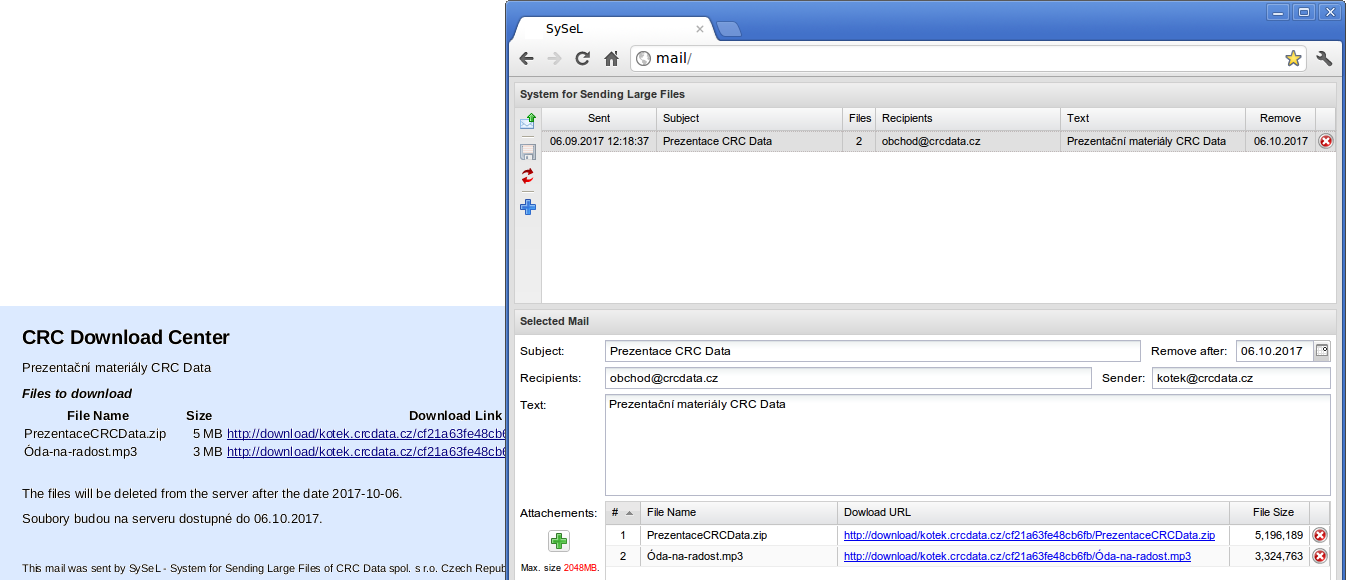Click the send mail envelope icon
The image size is (1346, 580).
pyautogui.click(x=528, y=122)
